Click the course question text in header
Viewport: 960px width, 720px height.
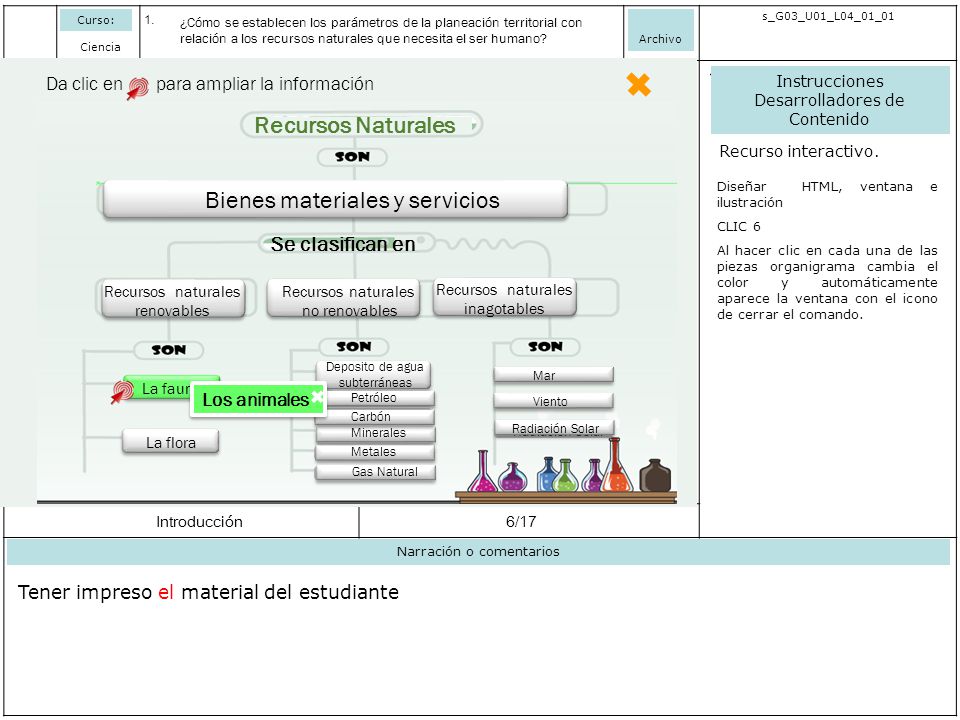[x=381, y=31]
